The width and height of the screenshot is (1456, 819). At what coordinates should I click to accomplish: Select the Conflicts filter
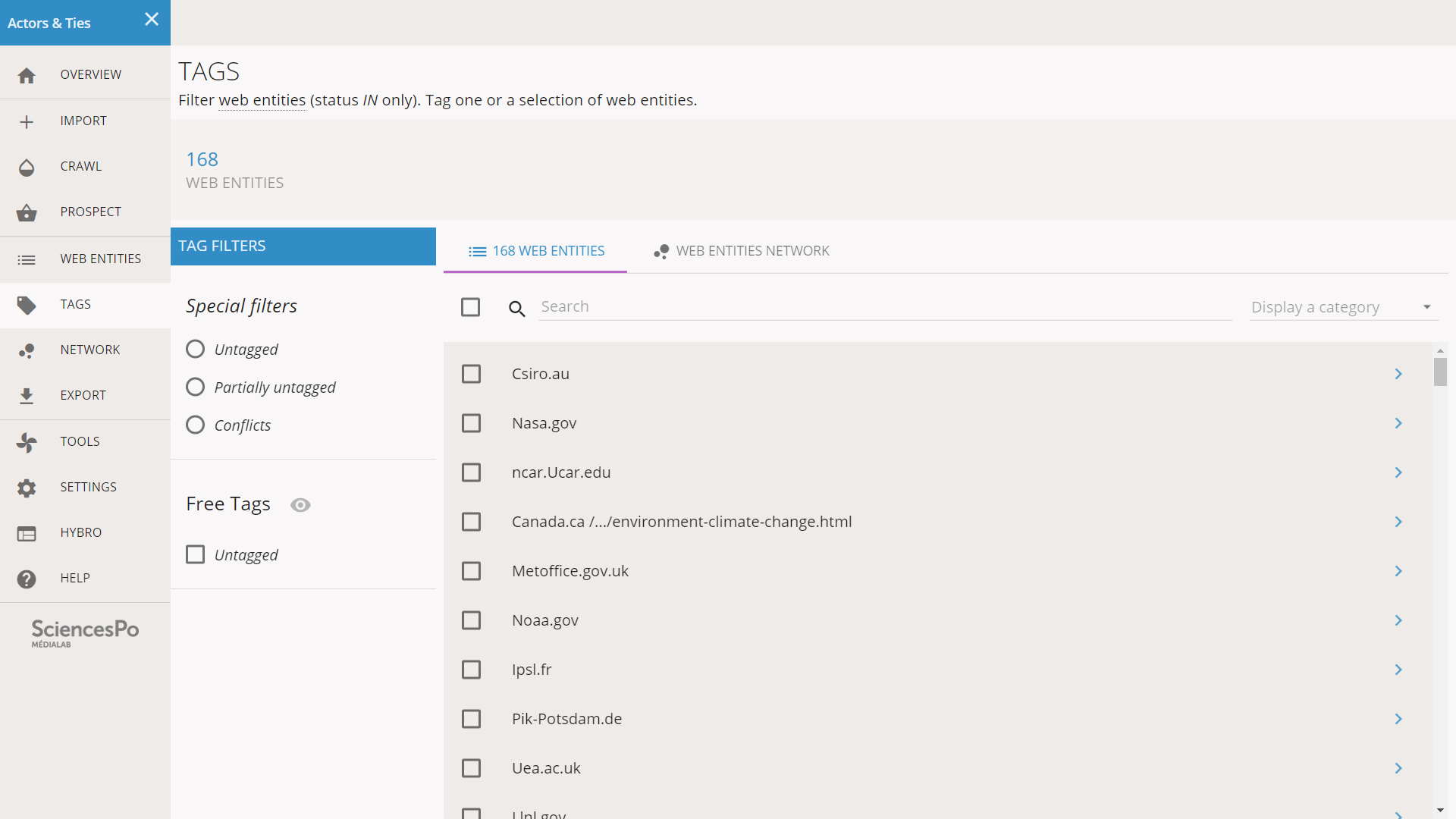click(x=195, y=425)
